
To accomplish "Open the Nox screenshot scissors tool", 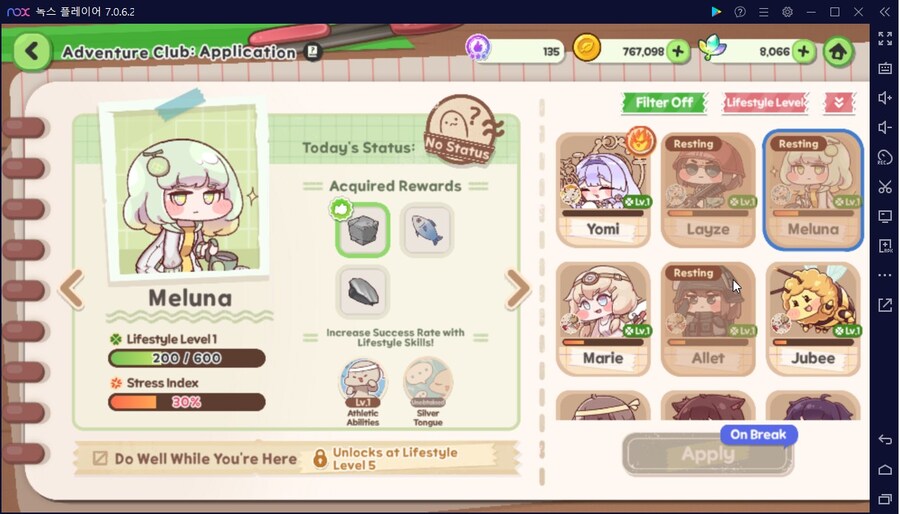I will 885,186.
